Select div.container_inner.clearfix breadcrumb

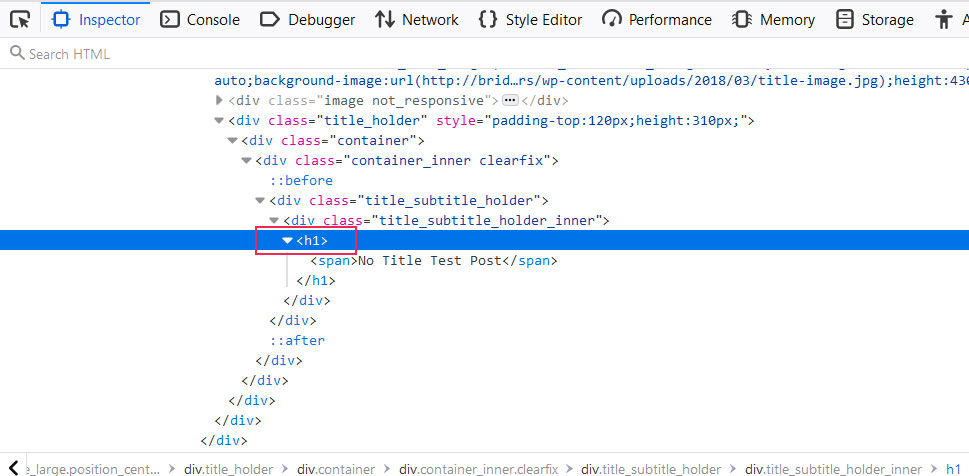478,468
